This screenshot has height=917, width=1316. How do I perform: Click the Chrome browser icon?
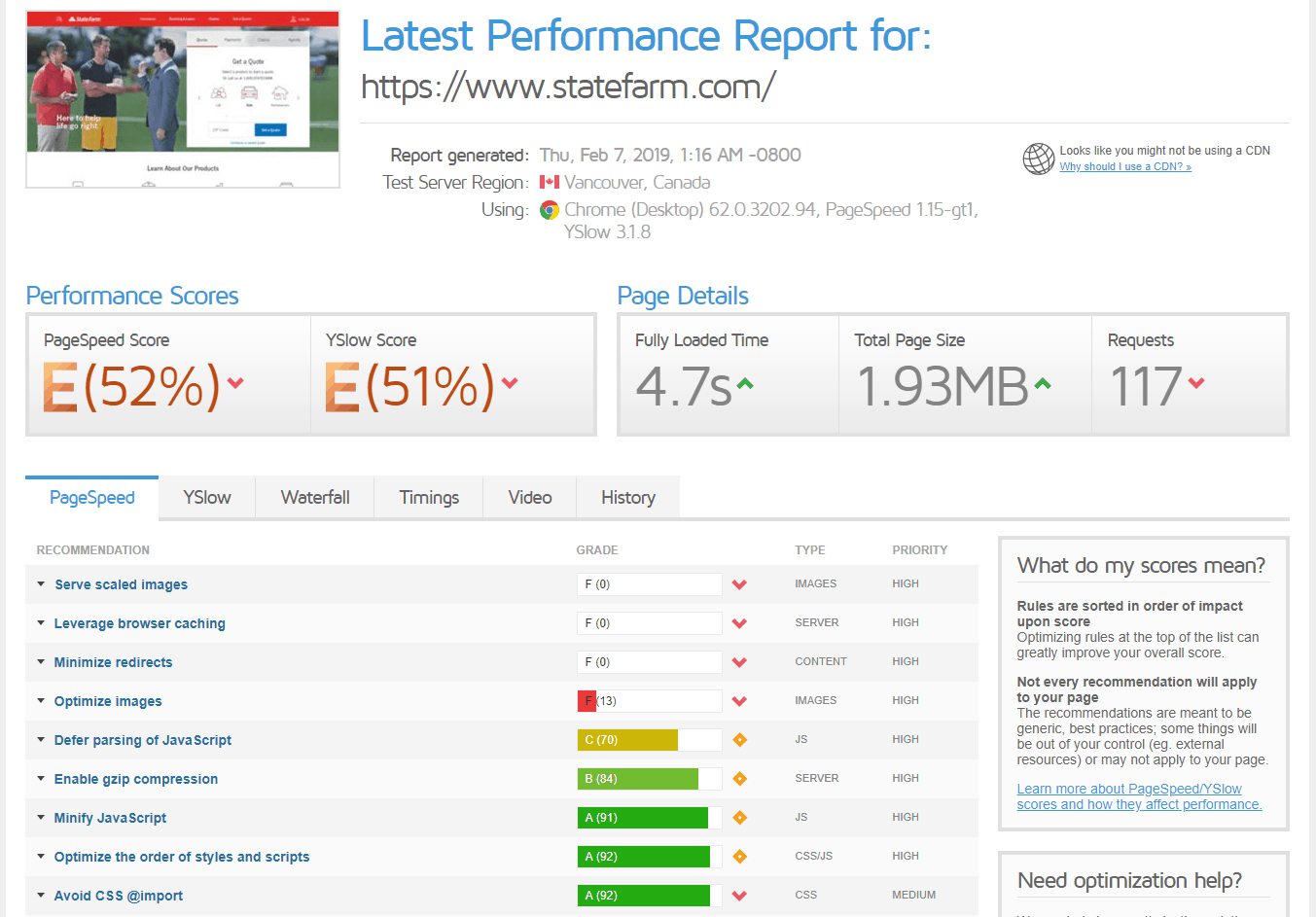pos(550,210)
